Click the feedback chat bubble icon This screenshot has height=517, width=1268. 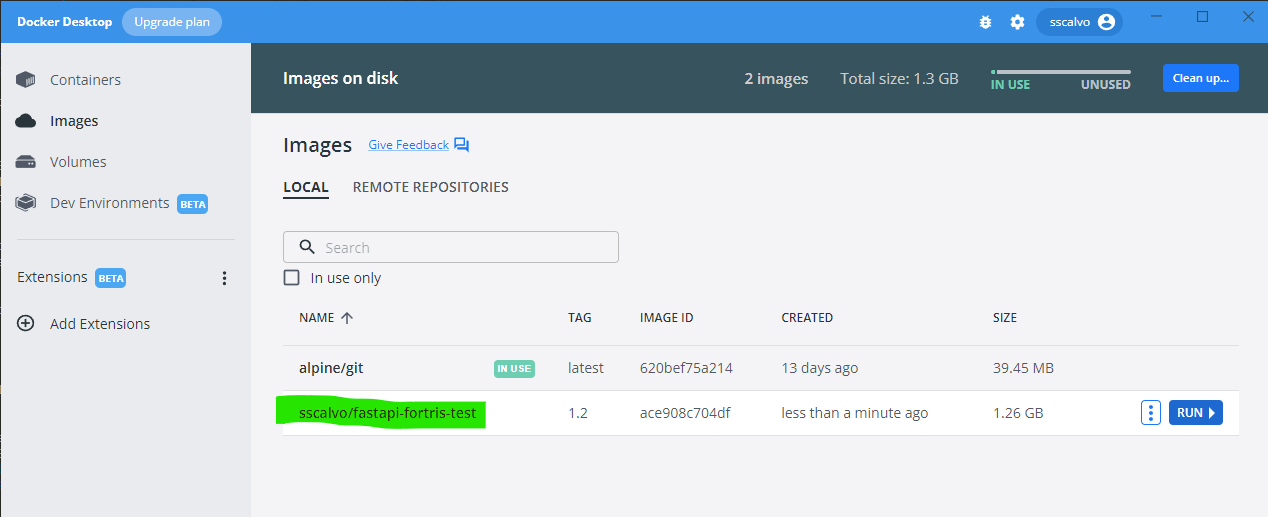(461, 145)
